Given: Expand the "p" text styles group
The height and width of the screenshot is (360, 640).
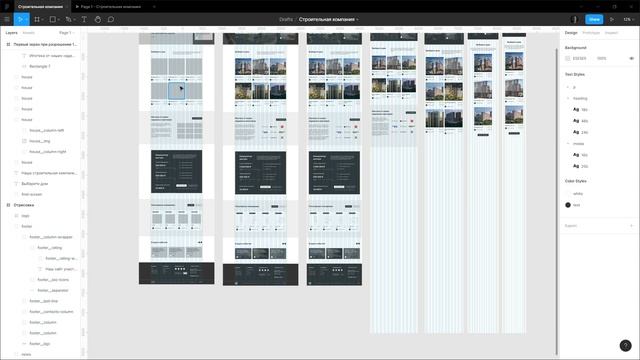Looking at the screenshot, I should coord(568,87).
